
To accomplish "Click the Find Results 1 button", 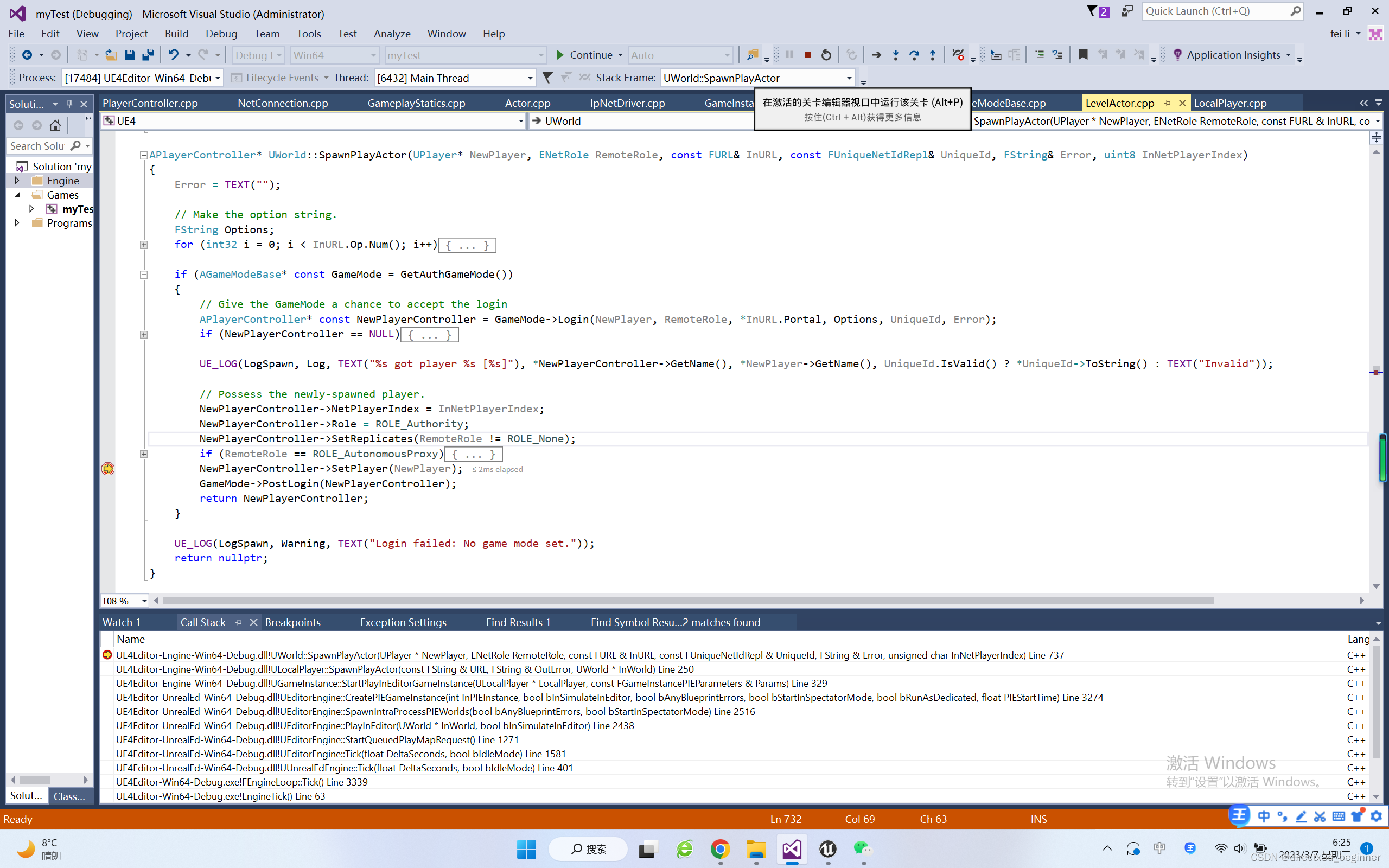I will (x=518, y=622).
